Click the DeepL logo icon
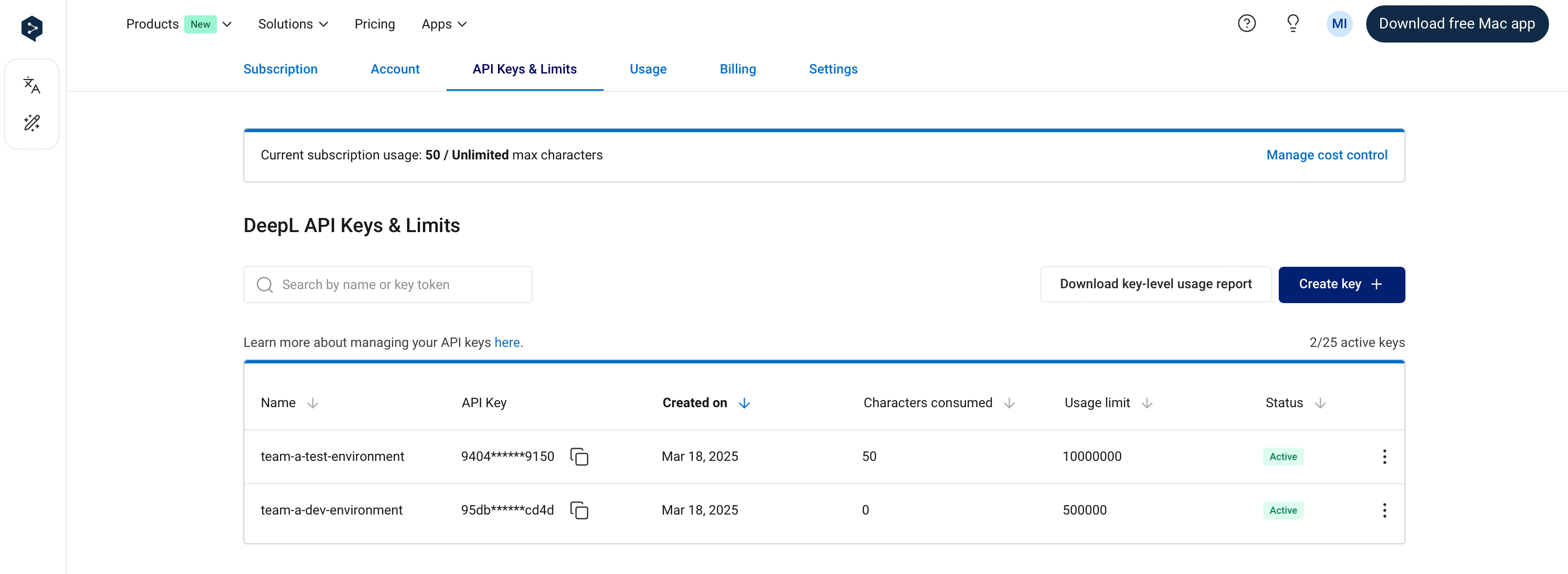This screenshot has height=574, width=1568. coord(32,28)
